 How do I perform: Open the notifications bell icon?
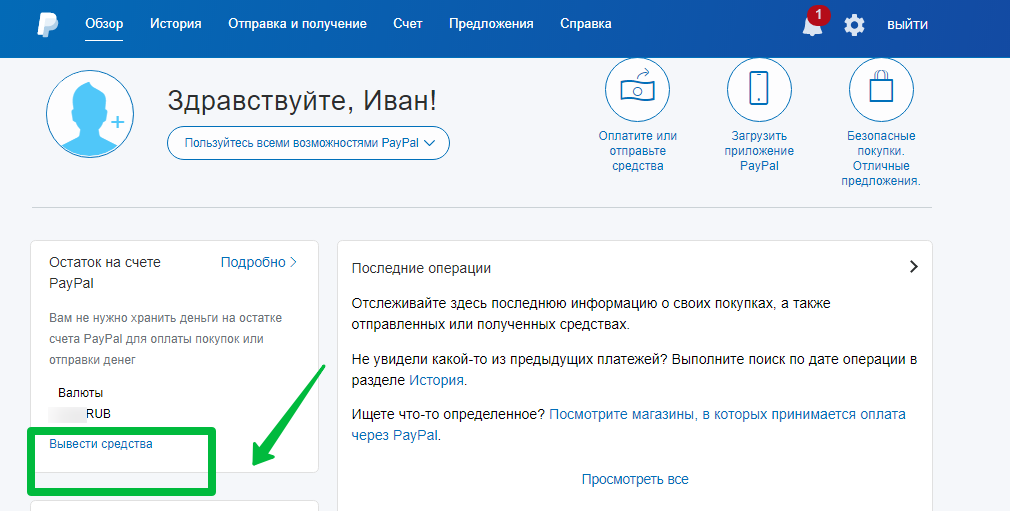[x=813, y=25]
